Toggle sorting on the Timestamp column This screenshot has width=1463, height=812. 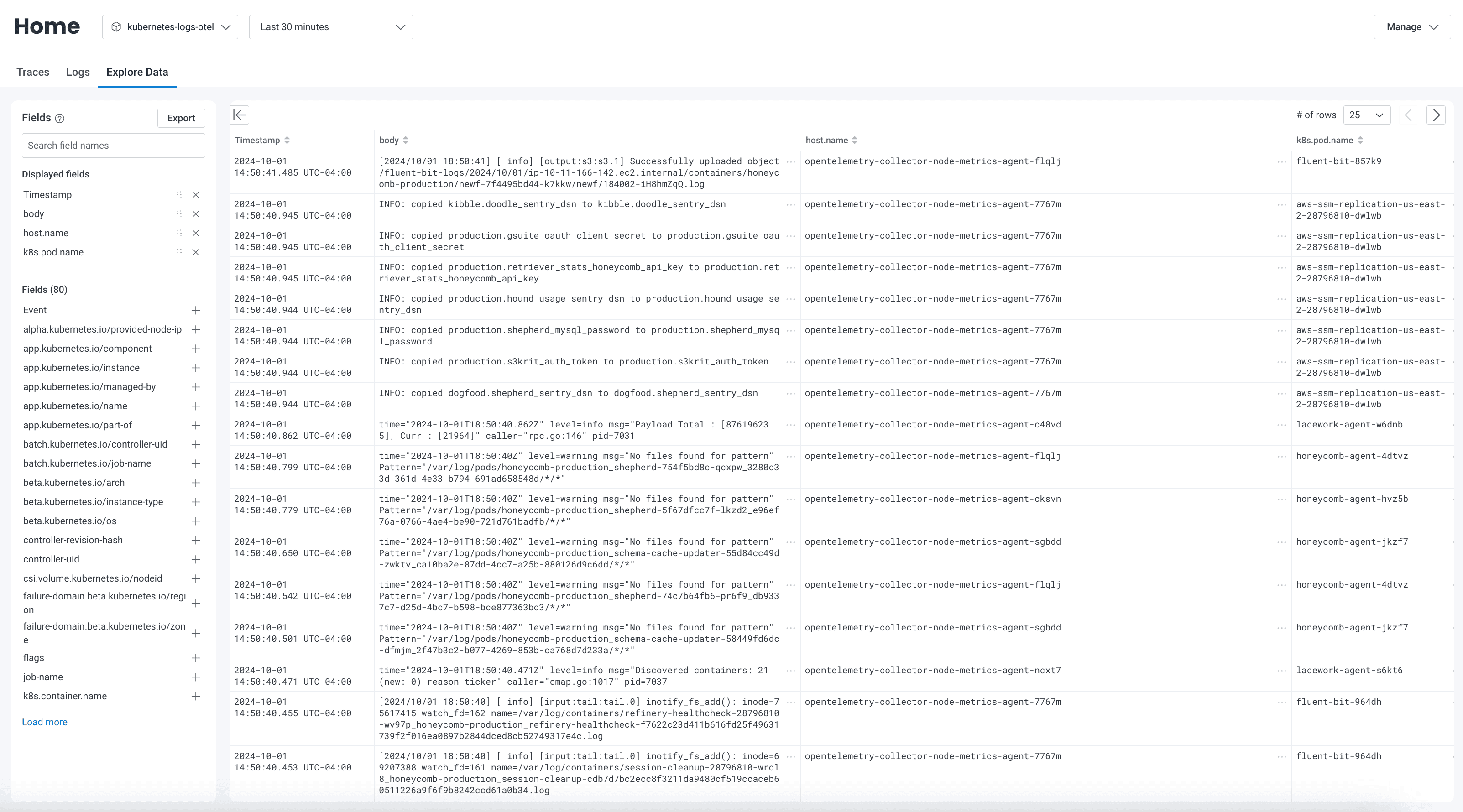[287, 140]
